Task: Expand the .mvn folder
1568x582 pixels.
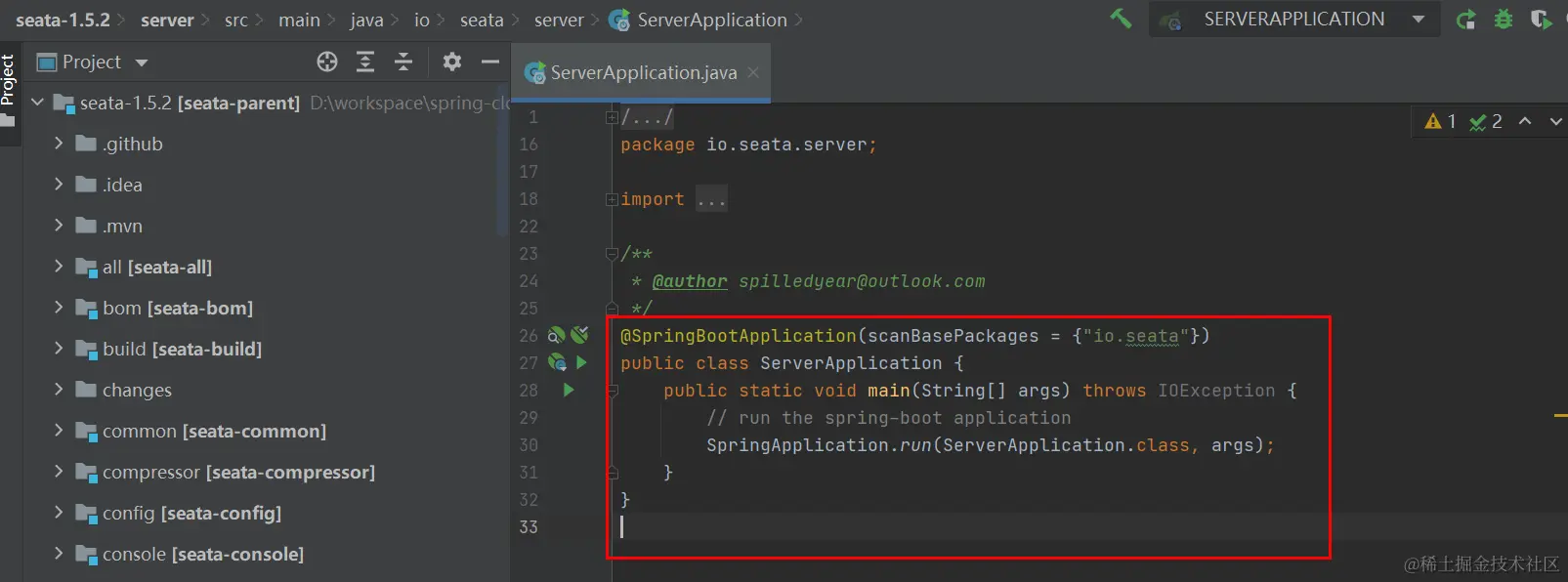Action: tap(58, 225)
